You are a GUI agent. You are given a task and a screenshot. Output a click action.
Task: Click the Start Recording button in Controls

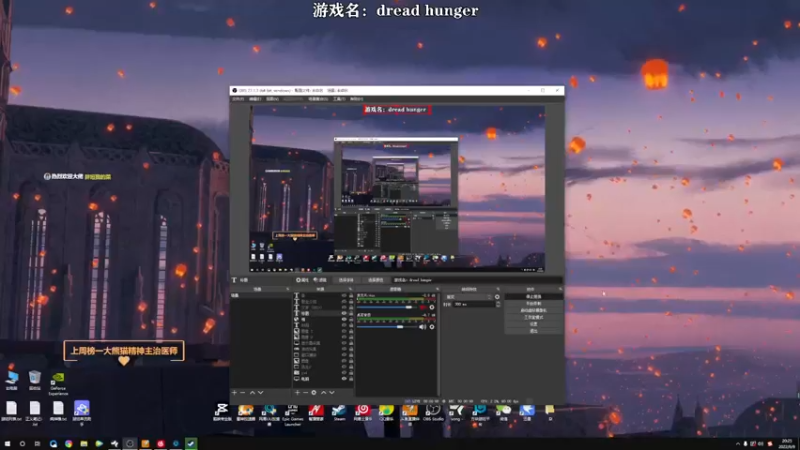pos(534,304)
